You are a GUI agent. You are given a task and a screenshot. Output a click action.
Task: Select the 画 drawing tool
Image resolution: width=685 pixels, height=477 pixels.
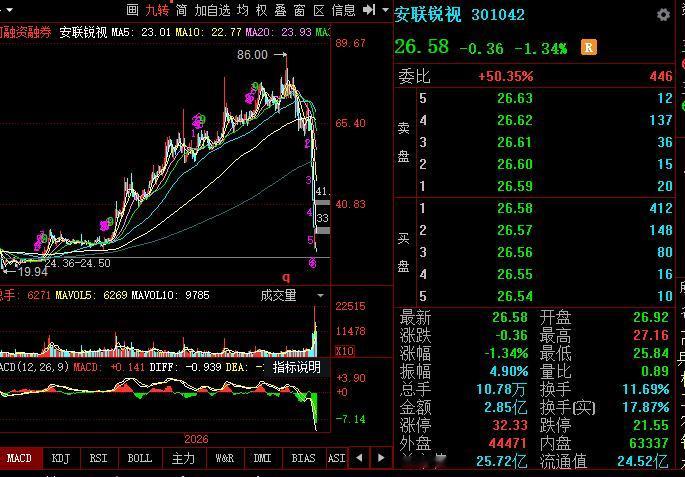click(132, 10)
